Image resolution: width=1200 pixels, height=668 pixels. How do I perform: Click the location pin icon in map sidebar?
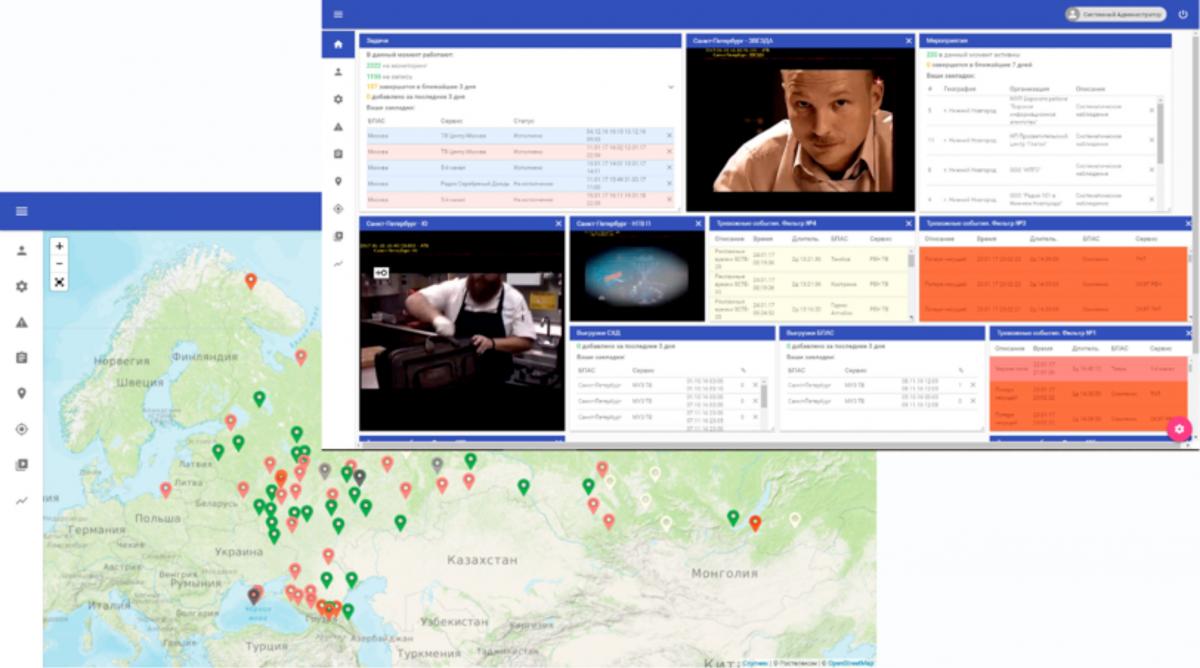[22, 393]
